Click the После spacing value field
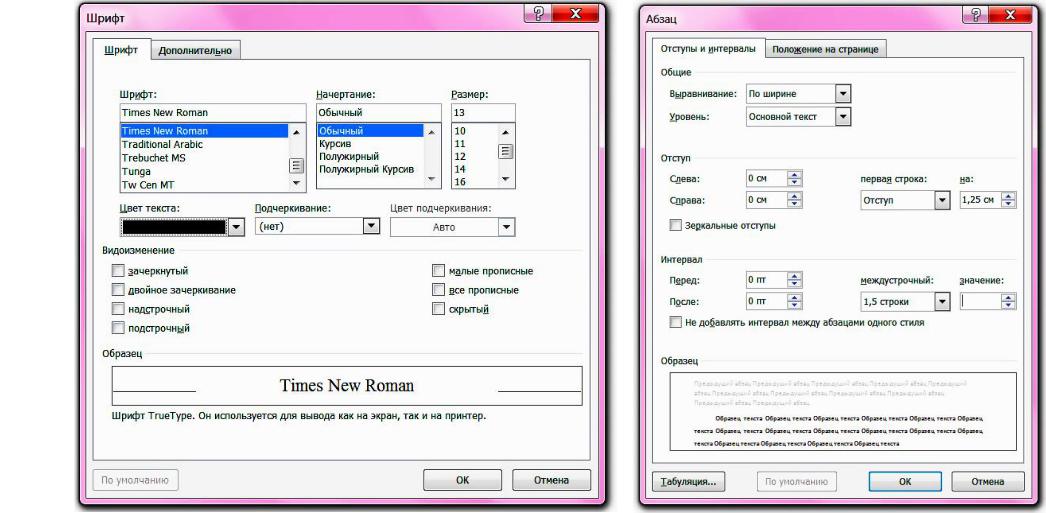This screenshot has height=513, width=1046. (x=766, y=302)
